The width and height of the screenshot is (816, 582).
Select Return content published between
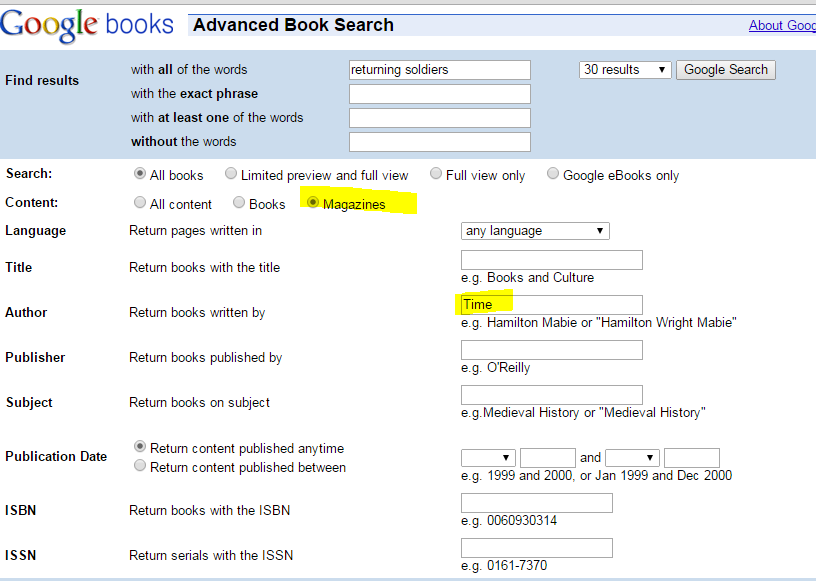coord(139,465)
